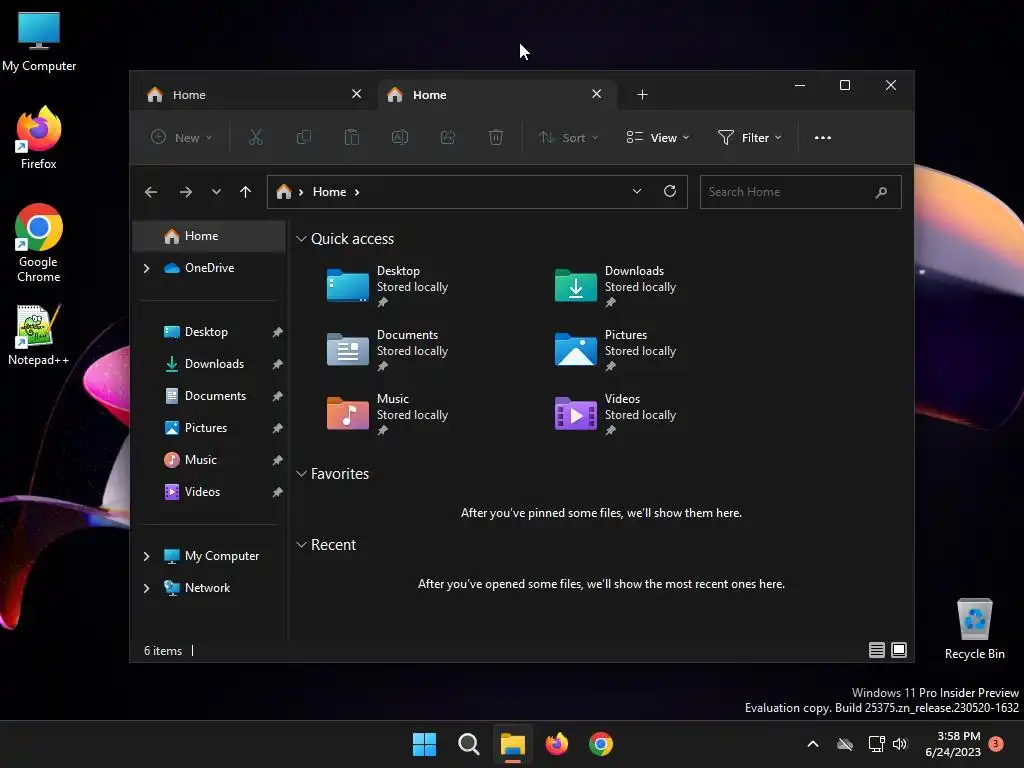
Task: Show hidden system tray icons
Action: [813, 744]
